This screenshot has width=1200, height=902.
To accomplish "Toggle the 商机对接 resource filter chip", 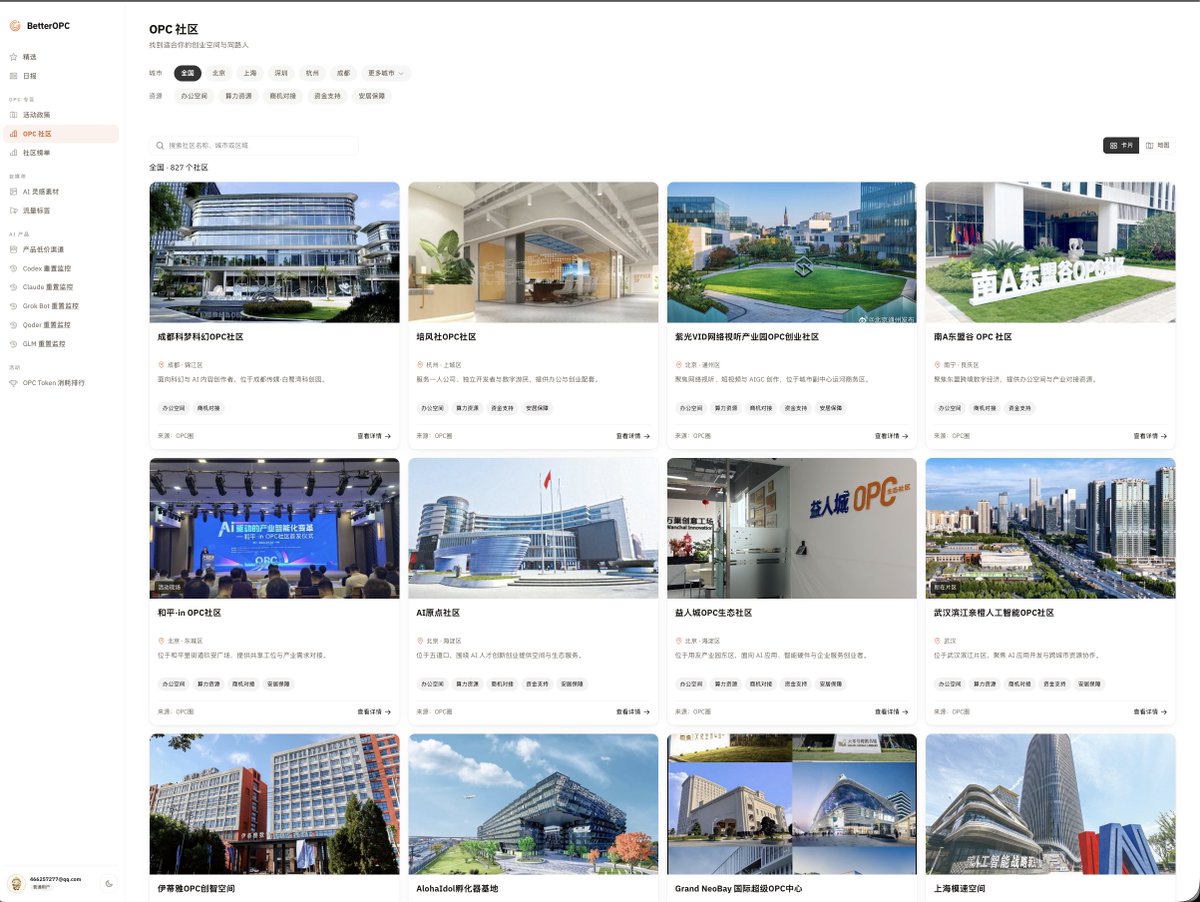I will click(283, 96).
